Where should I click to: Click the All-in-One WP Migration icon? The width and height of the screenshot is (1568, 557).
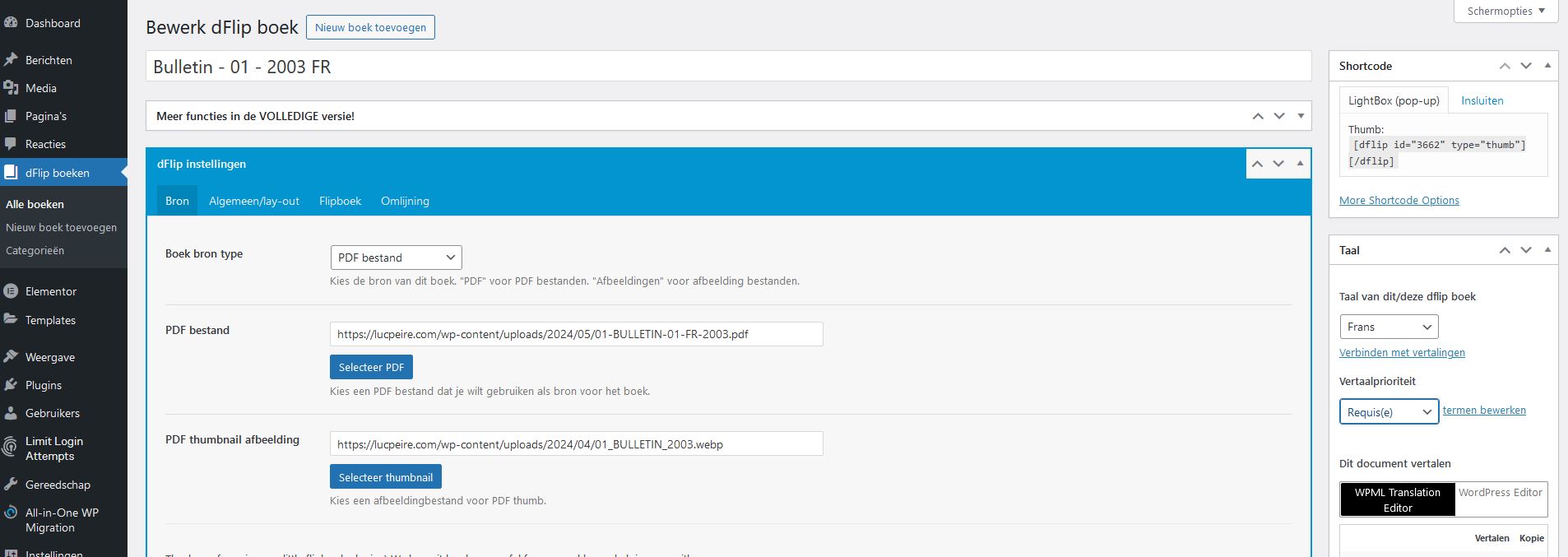pyautogui.click(x=11, y=513)
